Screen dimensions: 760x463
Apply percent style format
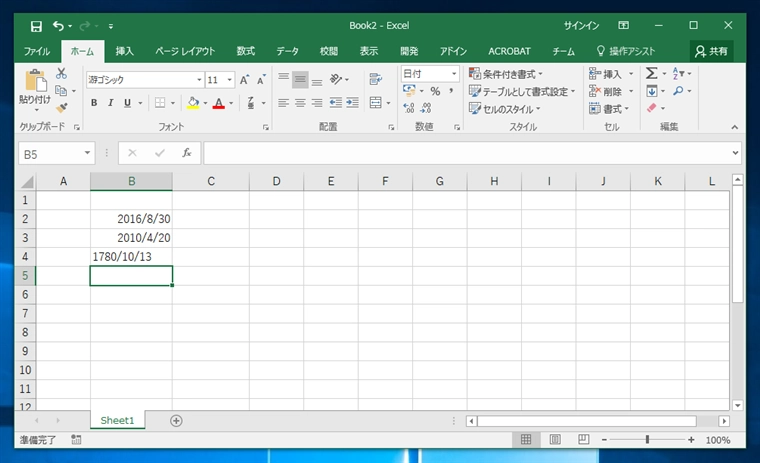click(x=435, y=91)
